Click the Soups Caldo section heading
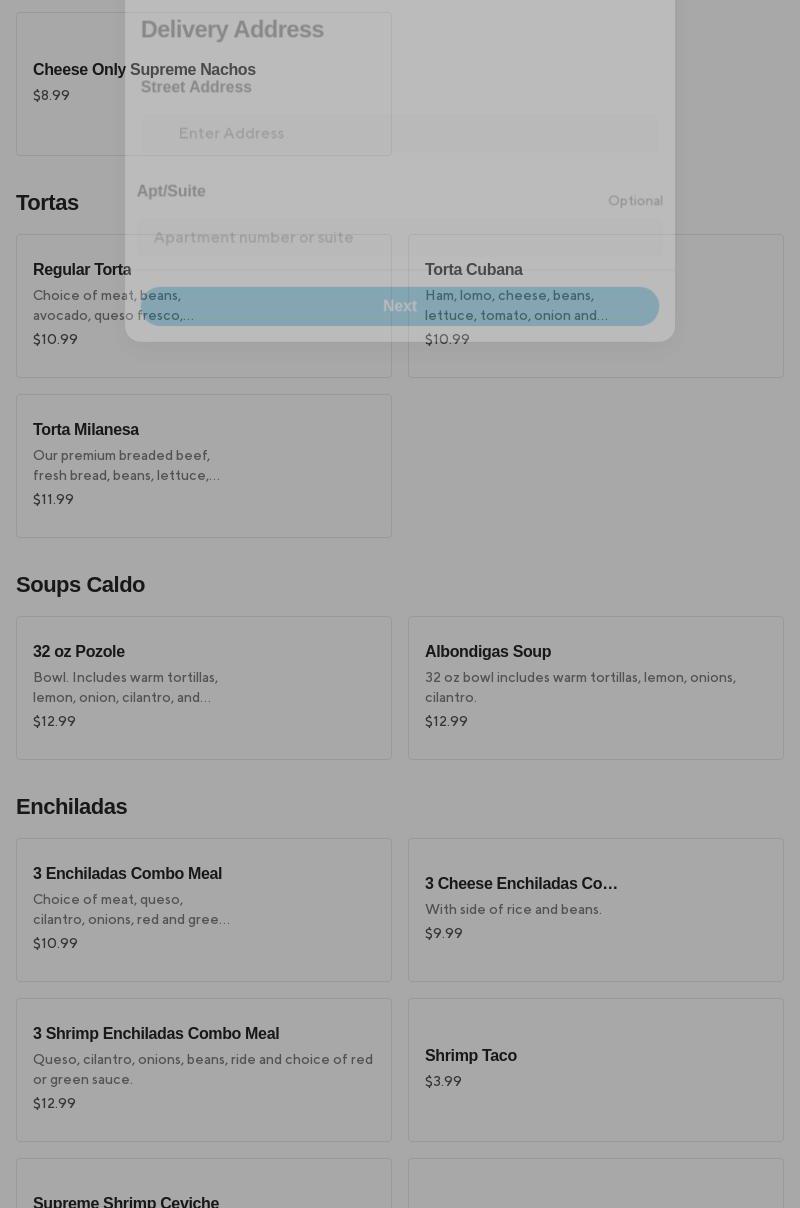This screenshot has height=1208, width=800. click(80, 584)
